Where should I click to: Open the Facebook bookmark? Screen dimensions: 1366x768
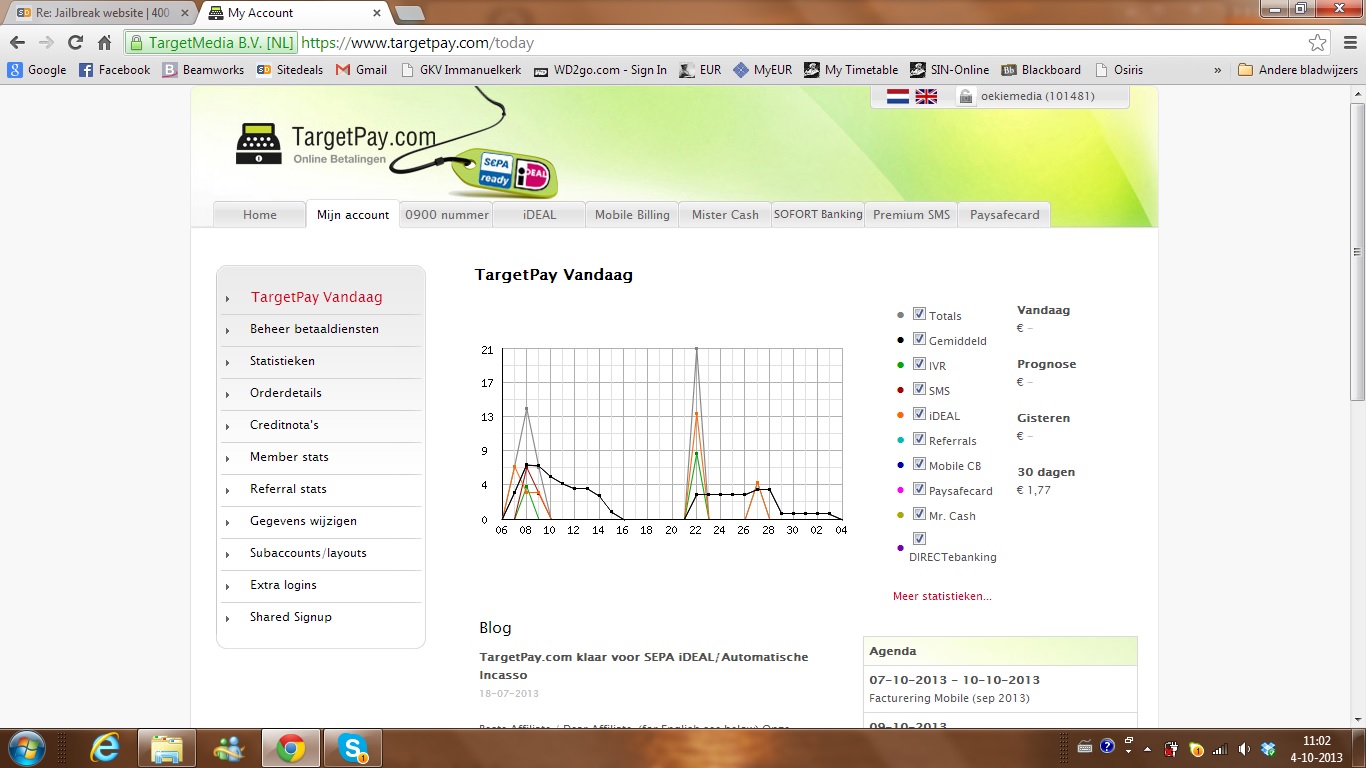coord(114,70)
